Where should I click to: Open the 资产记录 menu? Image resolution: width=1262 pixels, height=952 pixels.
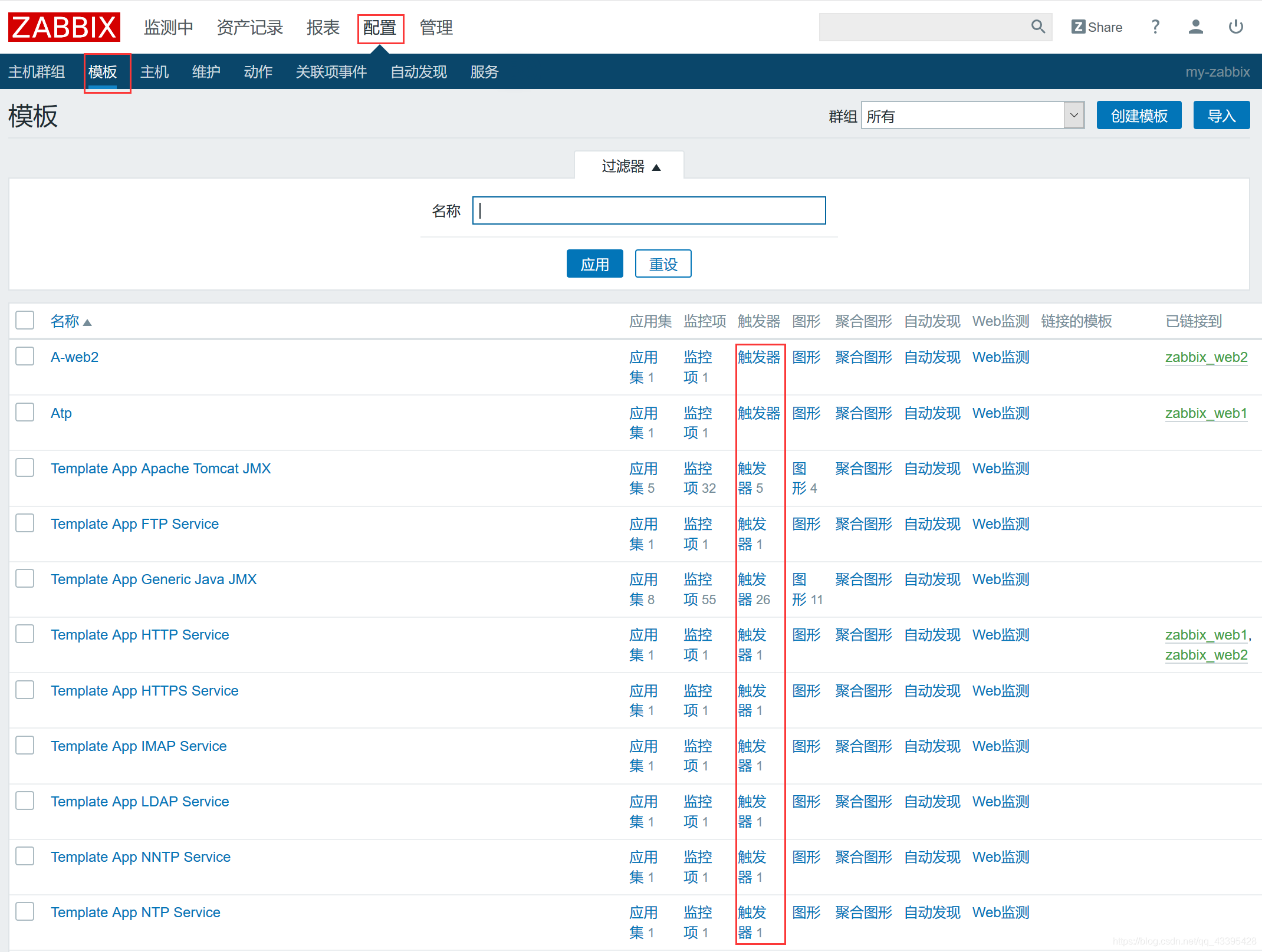250,27
